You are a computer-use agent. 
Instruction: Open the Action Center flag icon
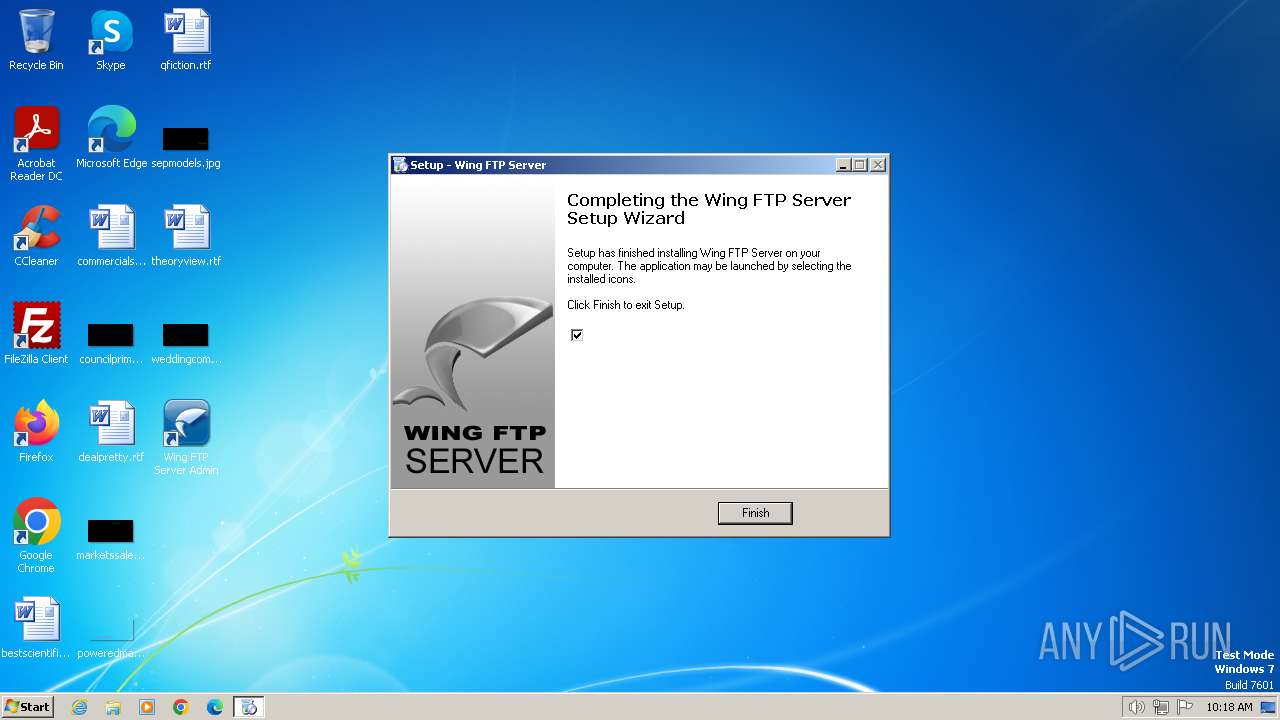(x=1185, y=707)
